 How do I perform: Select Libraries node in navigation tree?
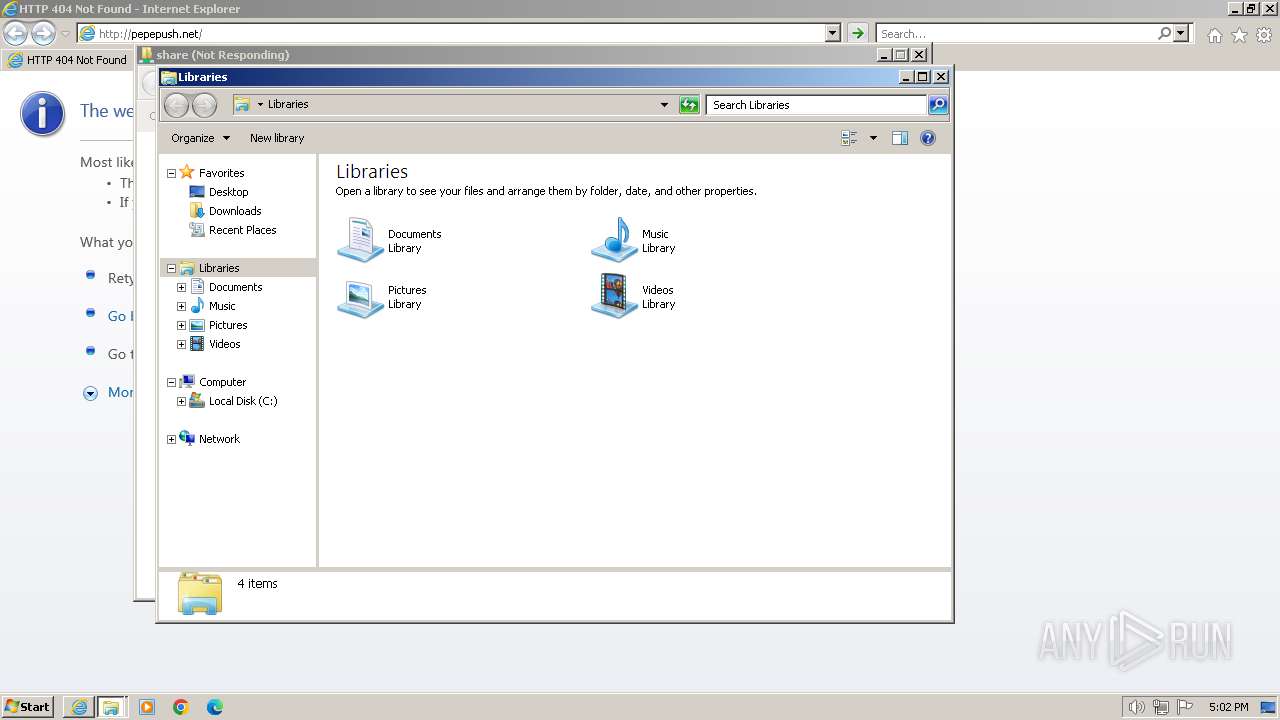pyautogui.click(x=219, y=268)
